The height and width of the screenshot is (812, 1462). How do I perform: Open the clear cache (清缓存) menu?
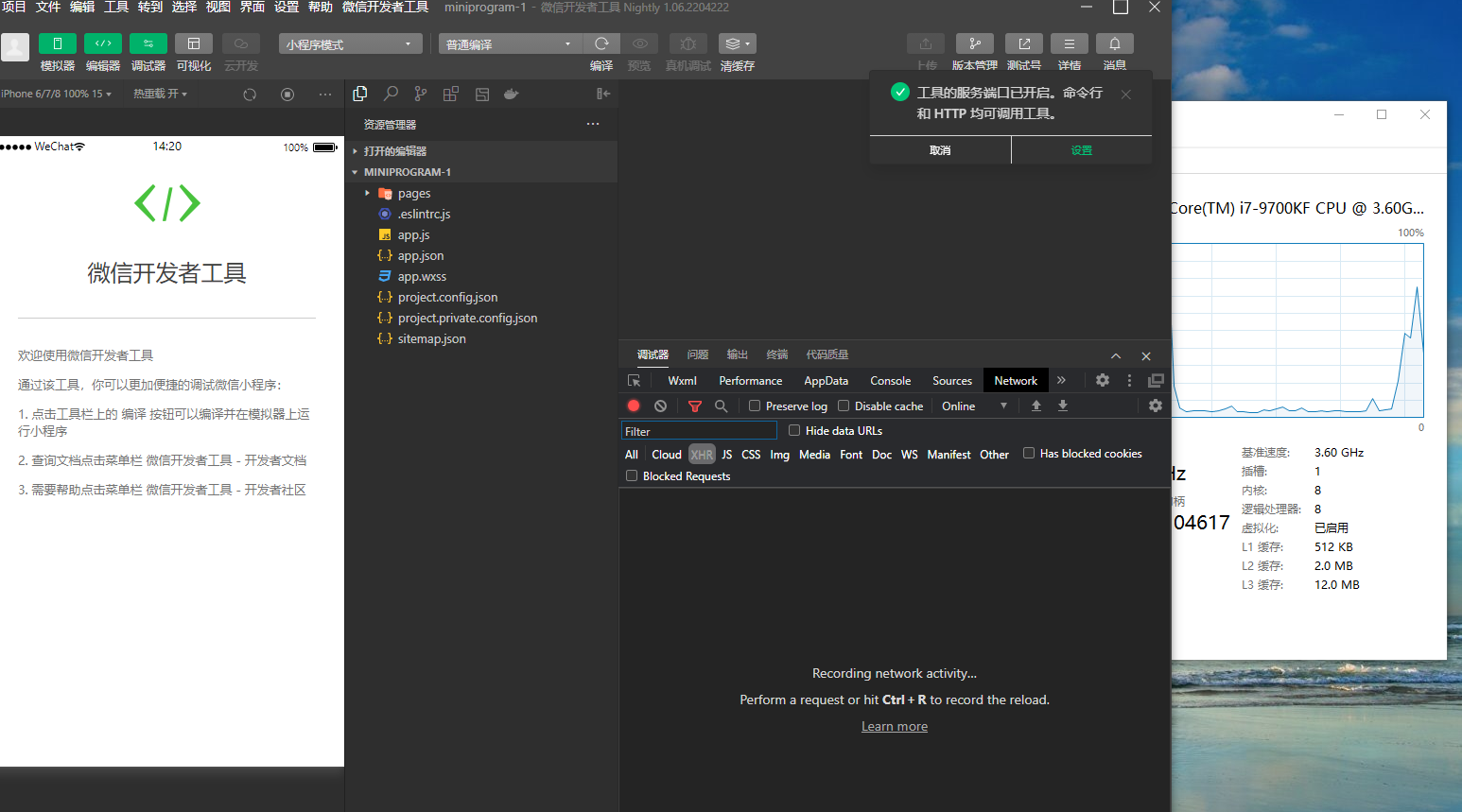point(738,43)
